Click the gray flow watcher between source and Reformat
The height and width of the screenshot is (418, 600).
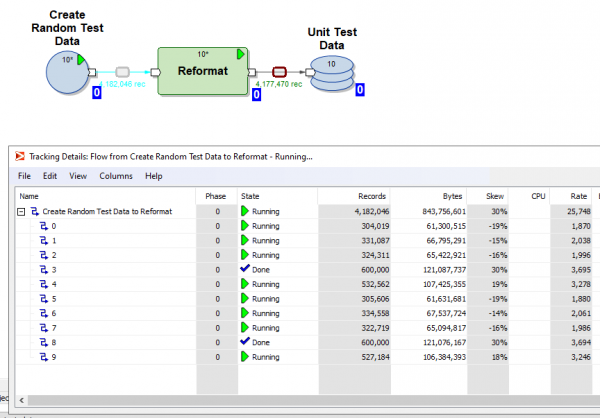[124, 72]
